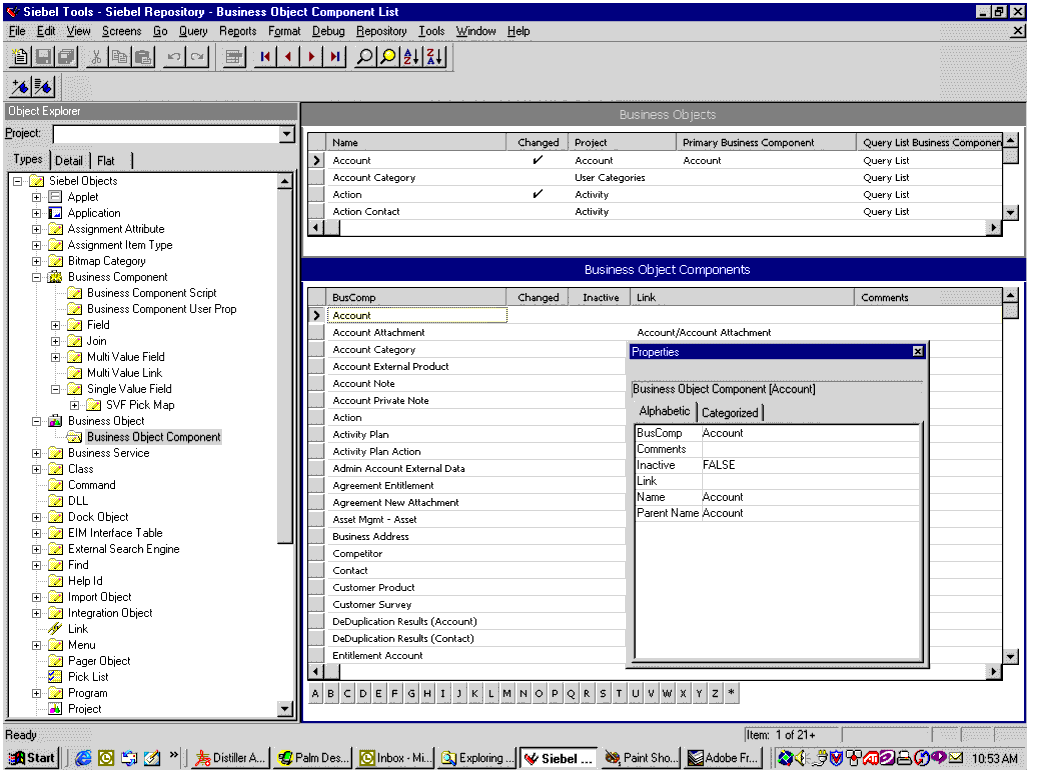The image size is (1054, 770).
Task: Click the Execute Query yellow magnifier icon
Action: point(389,57)
